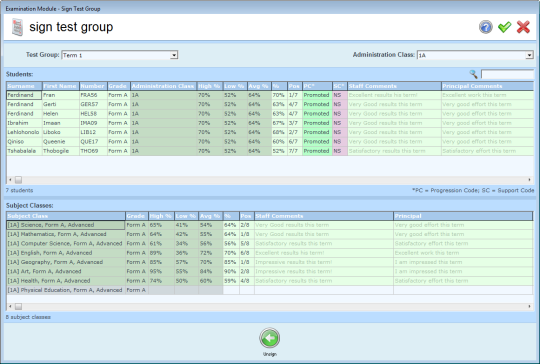Click the Subject Class column header
The height and width of the screenshot is (364, 540).
[x=66, y=216]
